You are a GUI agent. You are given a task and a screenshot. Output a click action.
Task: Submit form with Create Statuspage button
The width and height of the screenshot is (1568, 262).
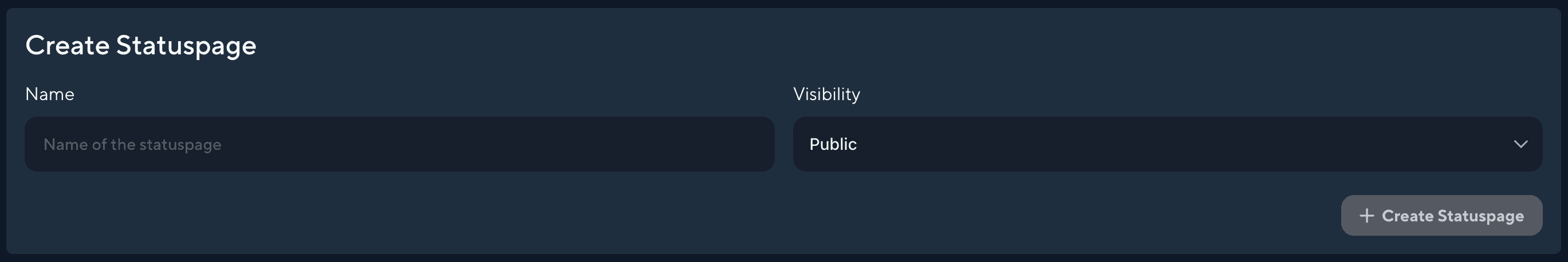pyautogui.click(x=1441, y=215)
